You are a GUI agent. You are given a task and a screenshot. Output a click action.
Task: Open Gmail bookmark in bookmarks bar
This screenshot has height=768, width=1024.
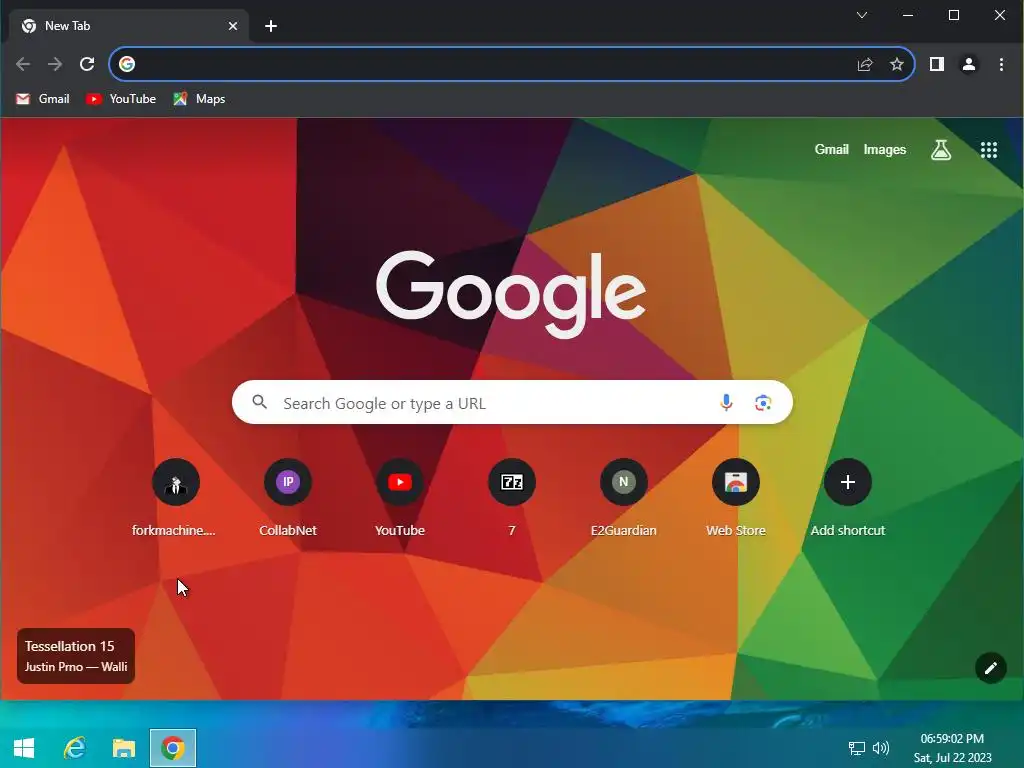[43, 99]
